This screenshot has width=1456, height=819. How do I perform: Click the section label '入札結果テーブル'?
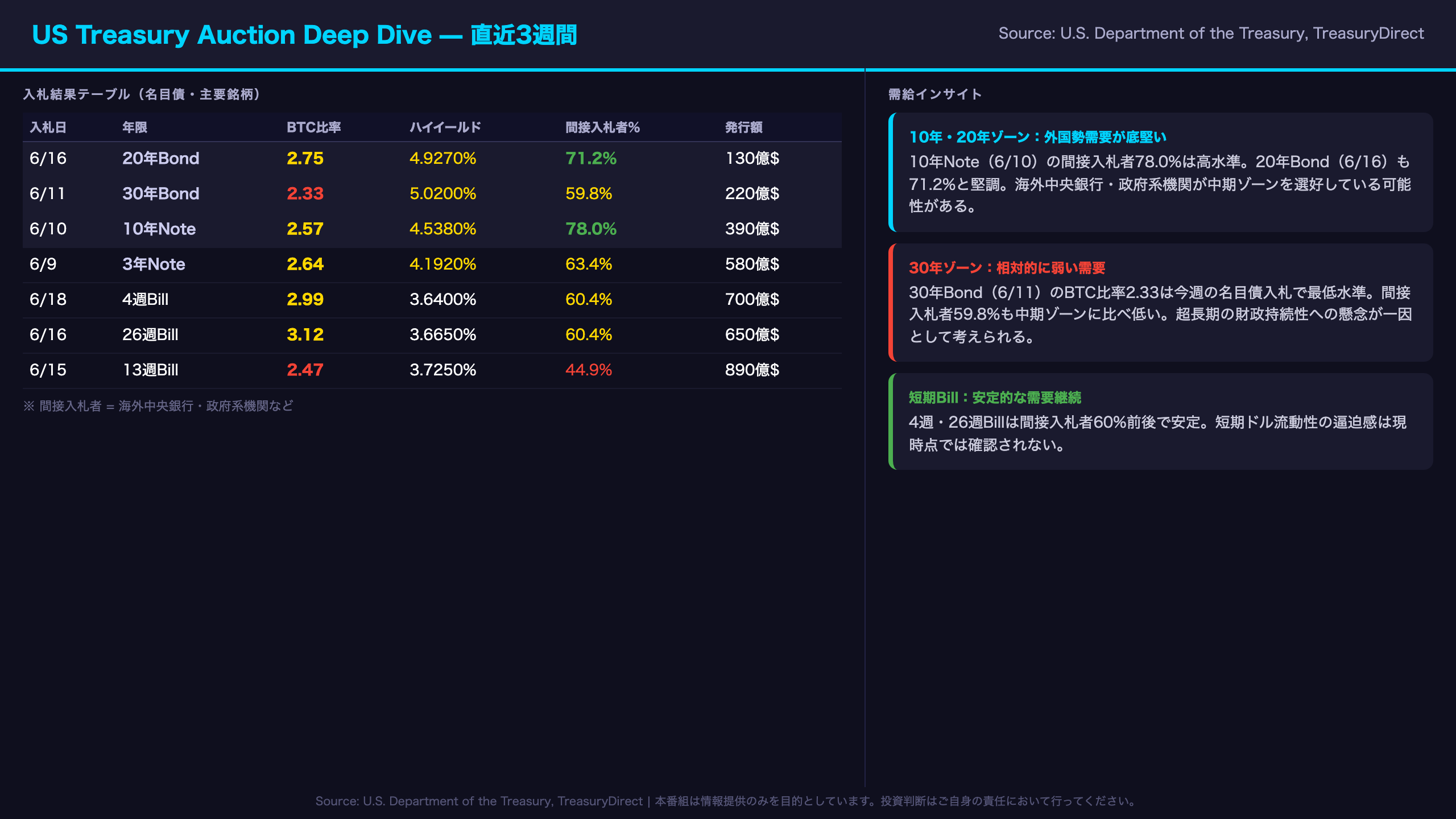click(x=76, y=94)
